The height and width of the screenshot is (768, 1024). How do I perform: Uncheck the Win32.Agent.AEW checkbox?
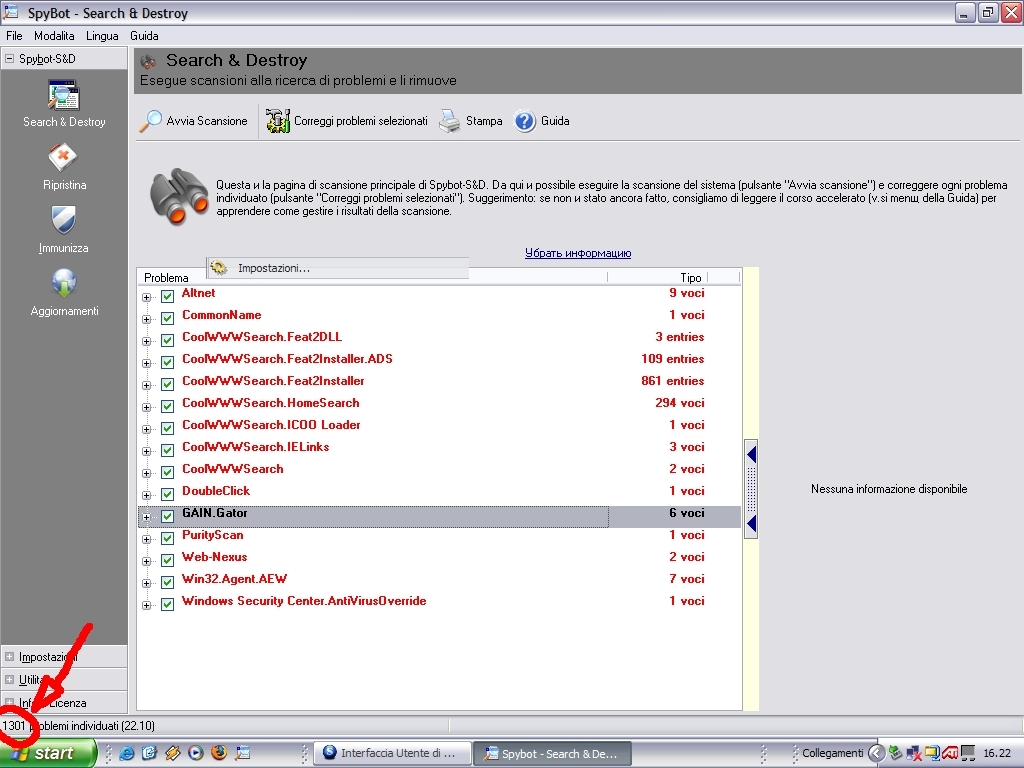[x=167, y=583]
